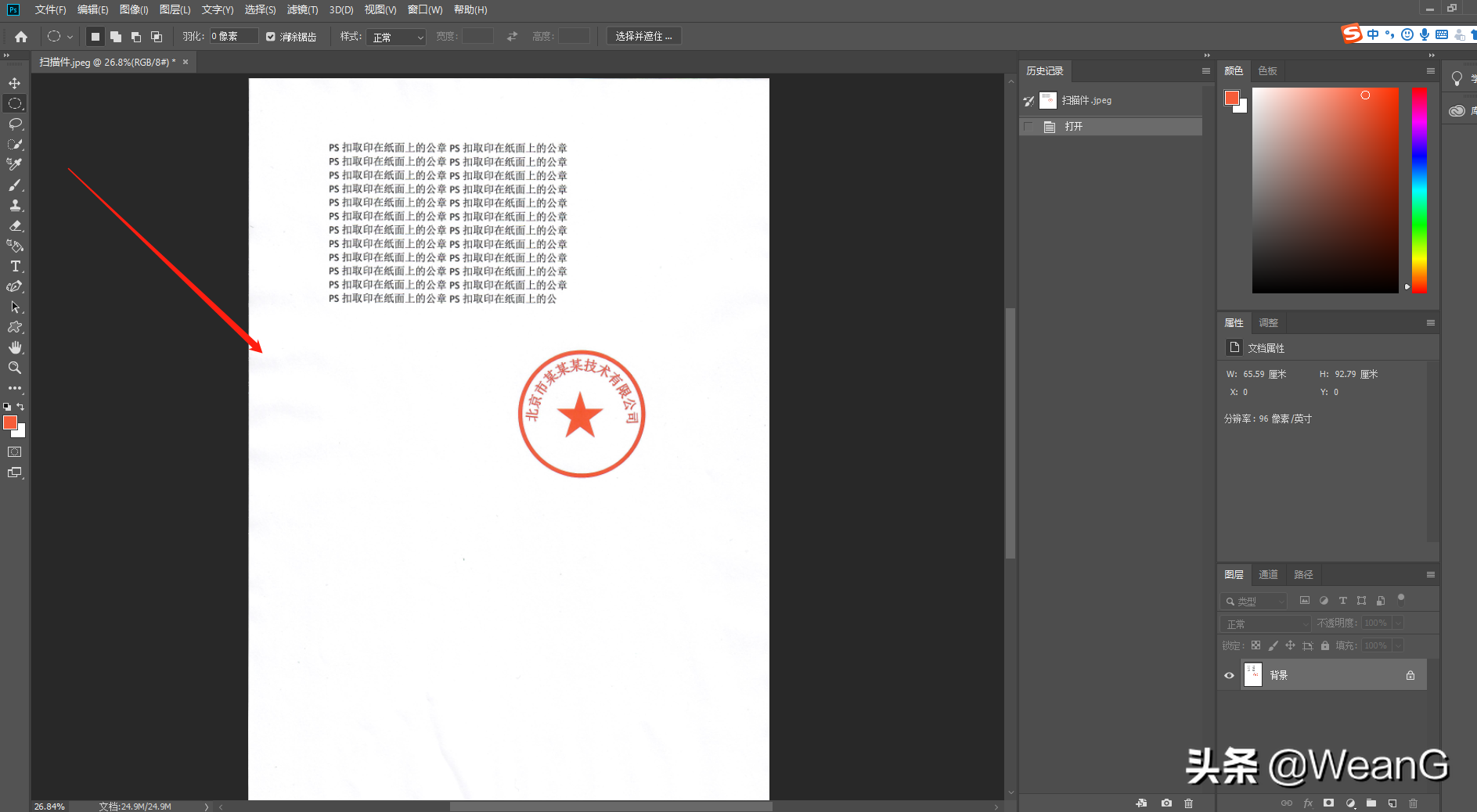The width and height of the screenshot is (1477, 812).
Task: Select the Lasso tool
Action: click(x=15, y=124)
